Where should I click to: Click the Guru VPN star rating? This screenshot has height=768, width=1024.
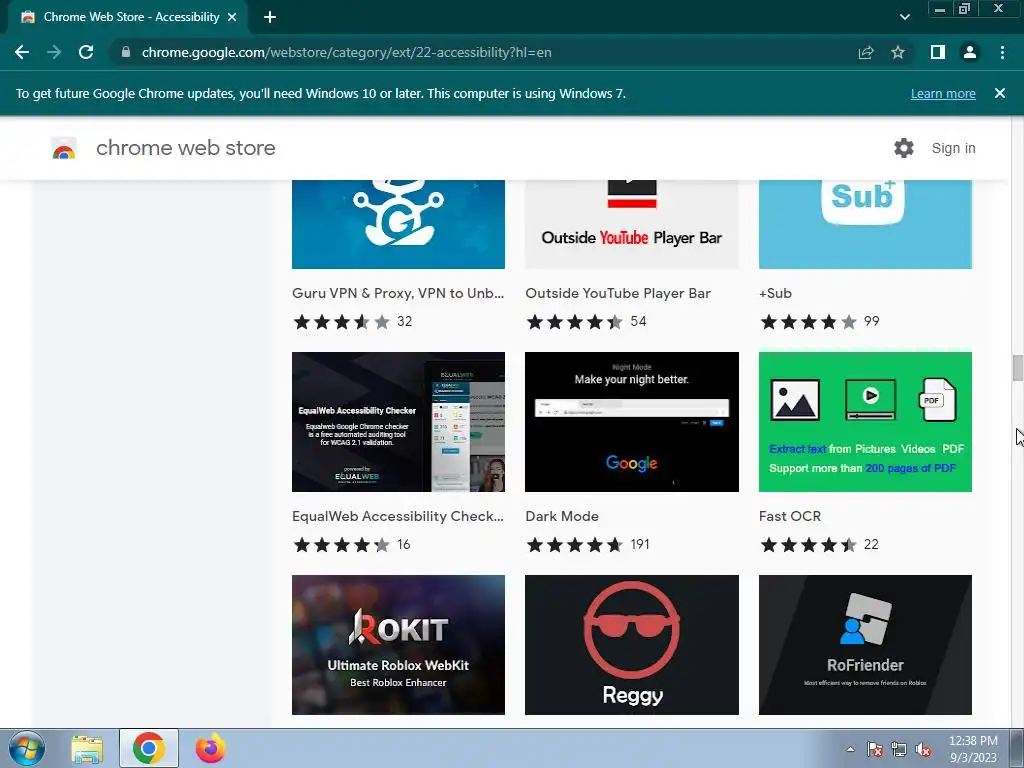[342, 321]
